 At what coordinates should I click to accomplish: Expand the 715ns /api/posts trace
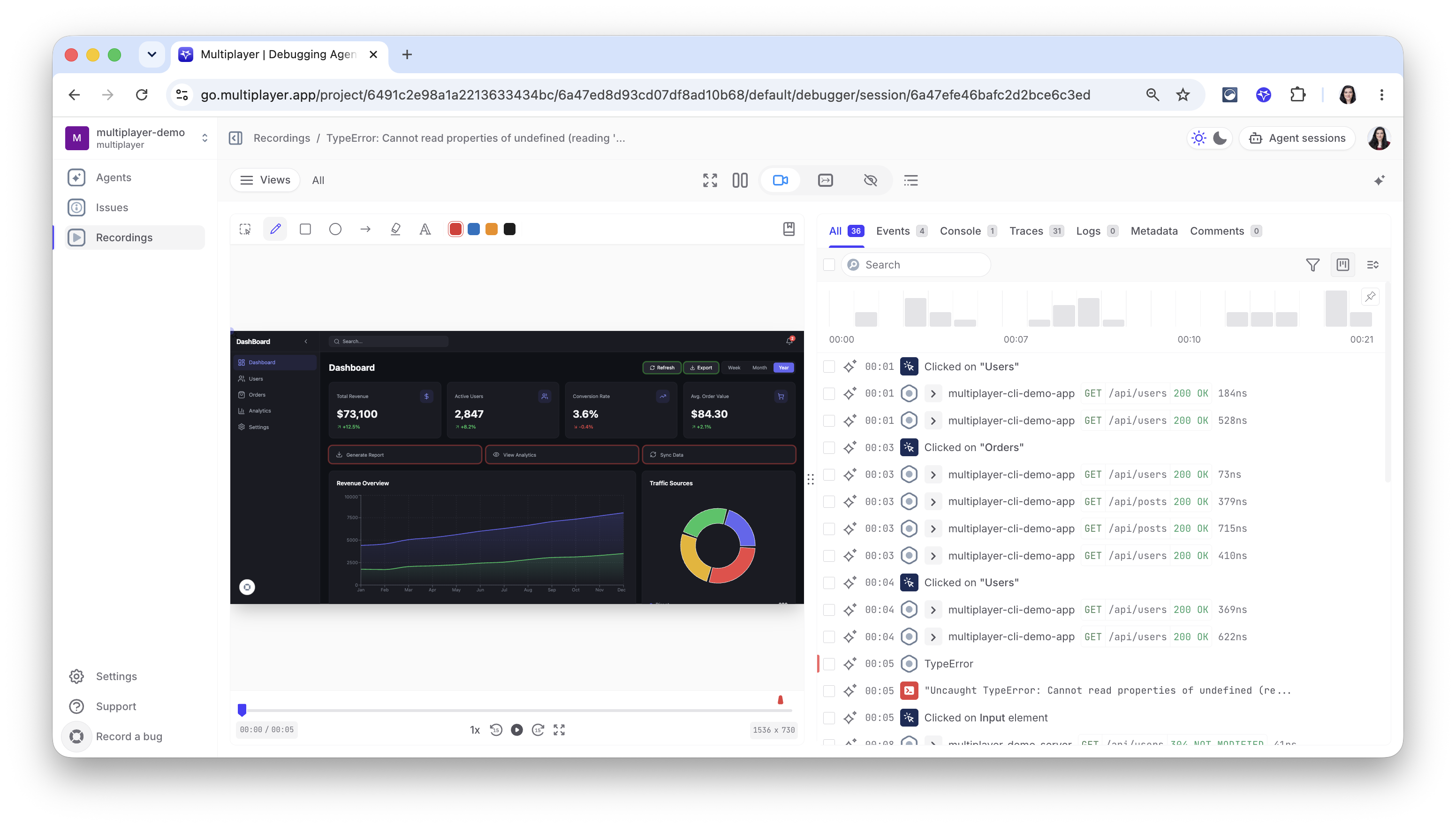pos(933,528)
